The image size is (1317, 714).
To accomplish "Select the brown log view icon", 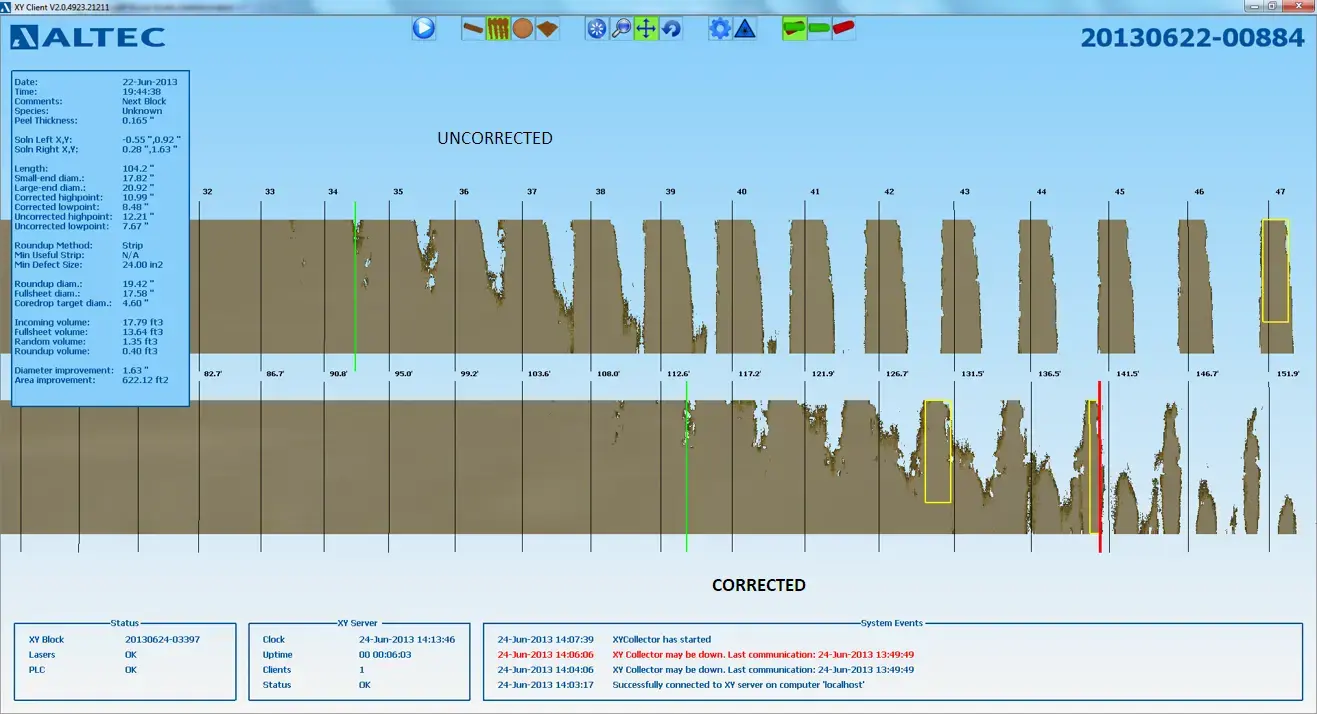I will [473, 29].
